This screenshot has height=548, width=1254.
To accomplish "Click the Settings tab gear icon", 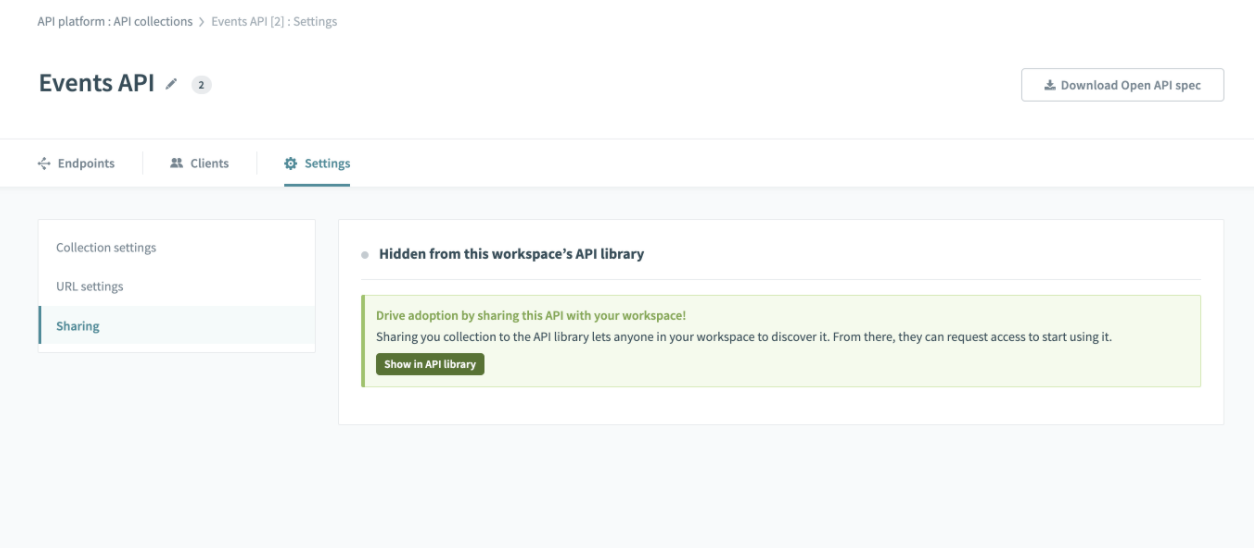I will [291, 163].
